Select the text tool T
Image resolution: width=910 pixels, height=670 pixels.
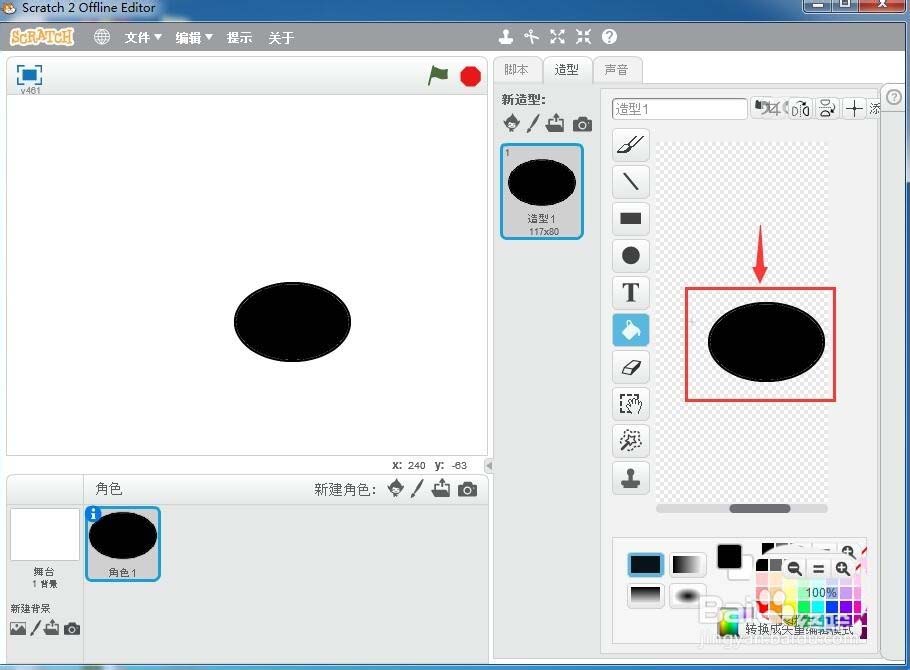pos(630,293)
